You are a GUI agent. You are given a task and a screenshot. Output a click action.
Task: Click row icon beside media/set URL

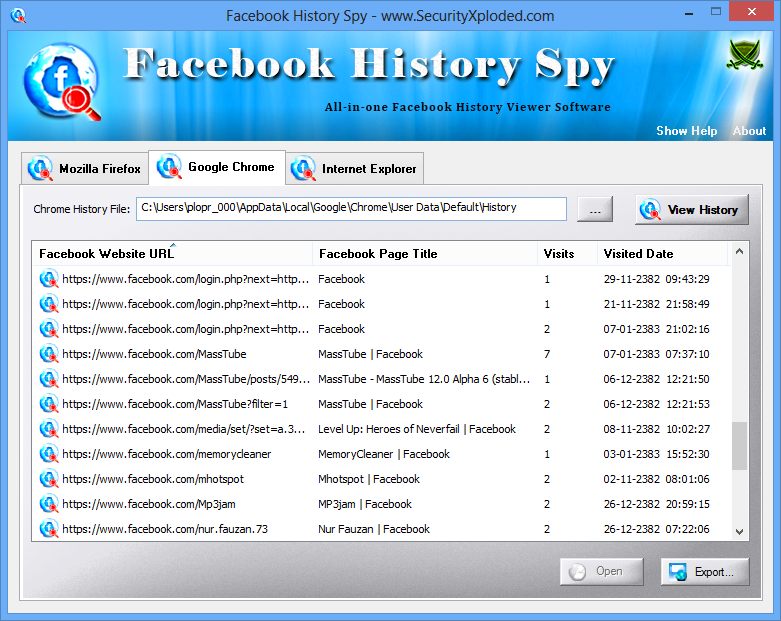(49, 429)
